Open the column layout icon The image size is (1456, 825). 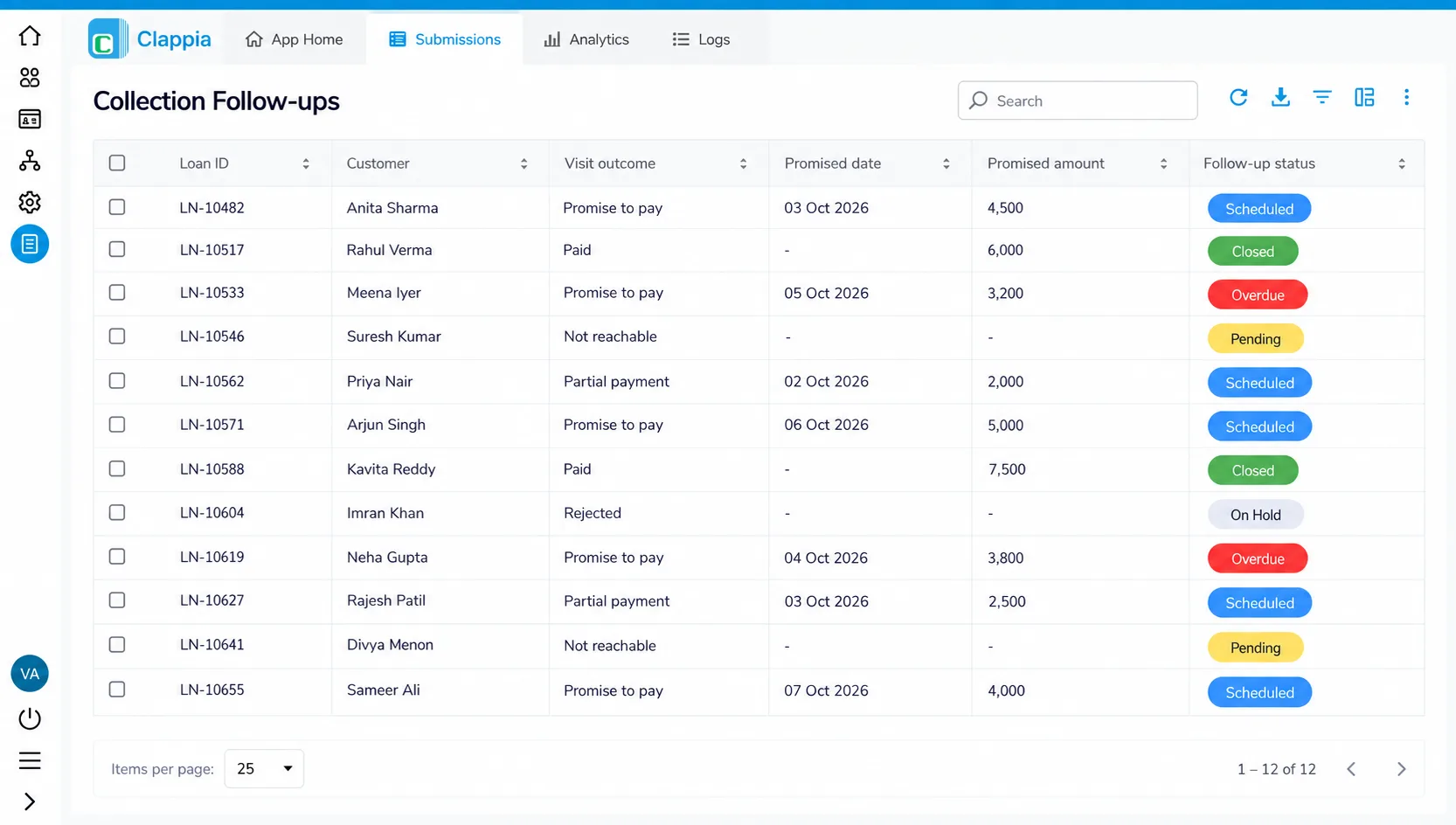pyautogui.click(x=1364, y=98)
